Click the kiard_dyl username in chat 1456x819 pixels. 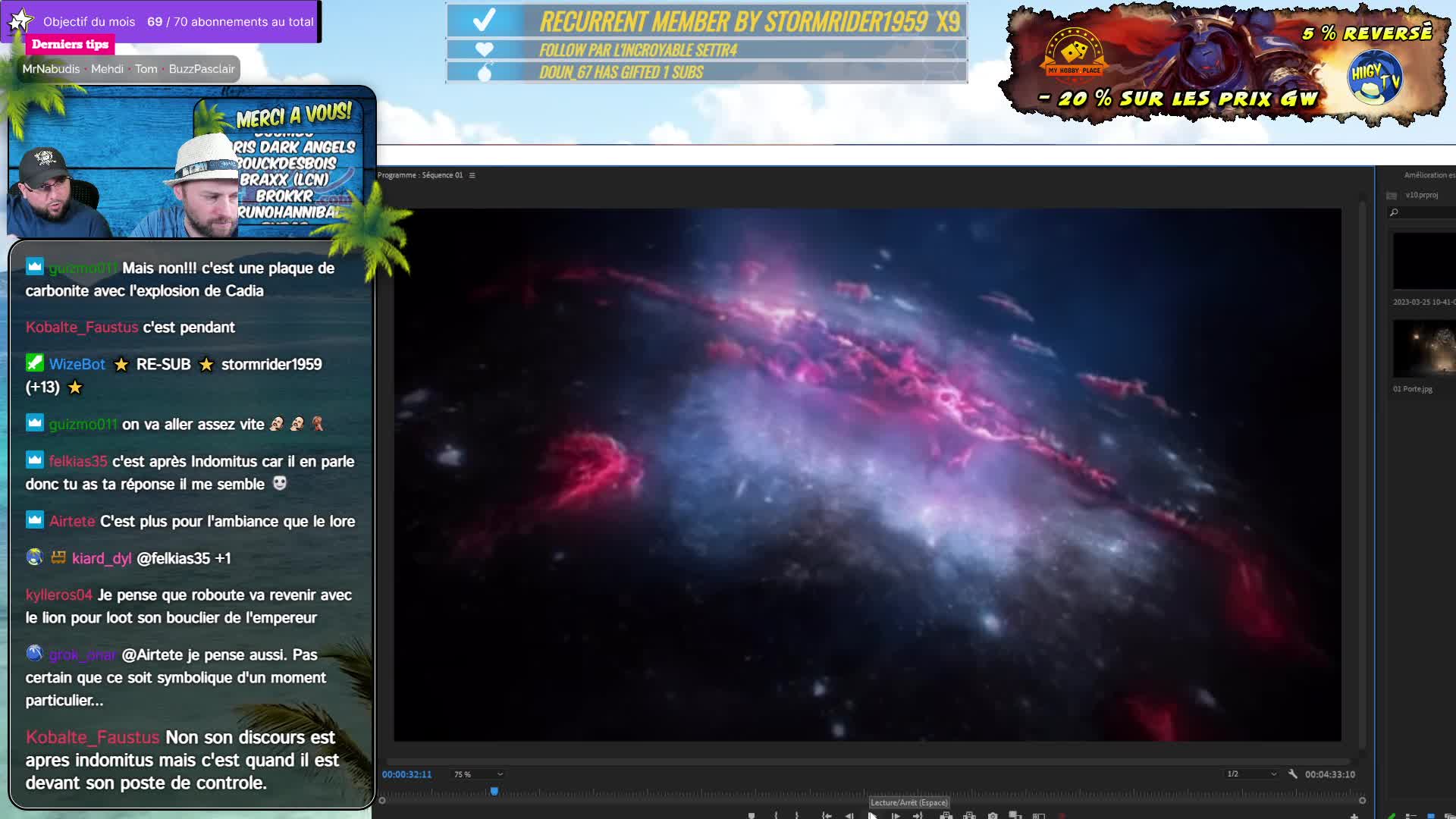pos(102,558)
